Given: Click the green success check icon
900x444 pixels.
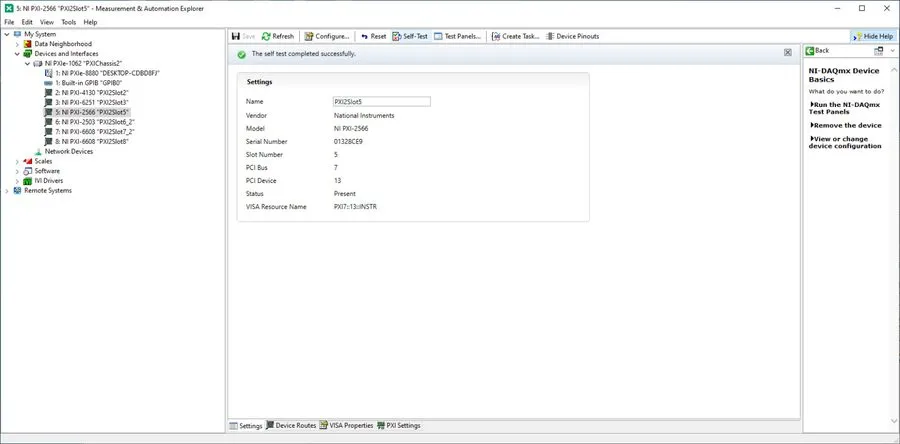Looking at the screenshot, I should pyautogui.click(x=242, y=54).
